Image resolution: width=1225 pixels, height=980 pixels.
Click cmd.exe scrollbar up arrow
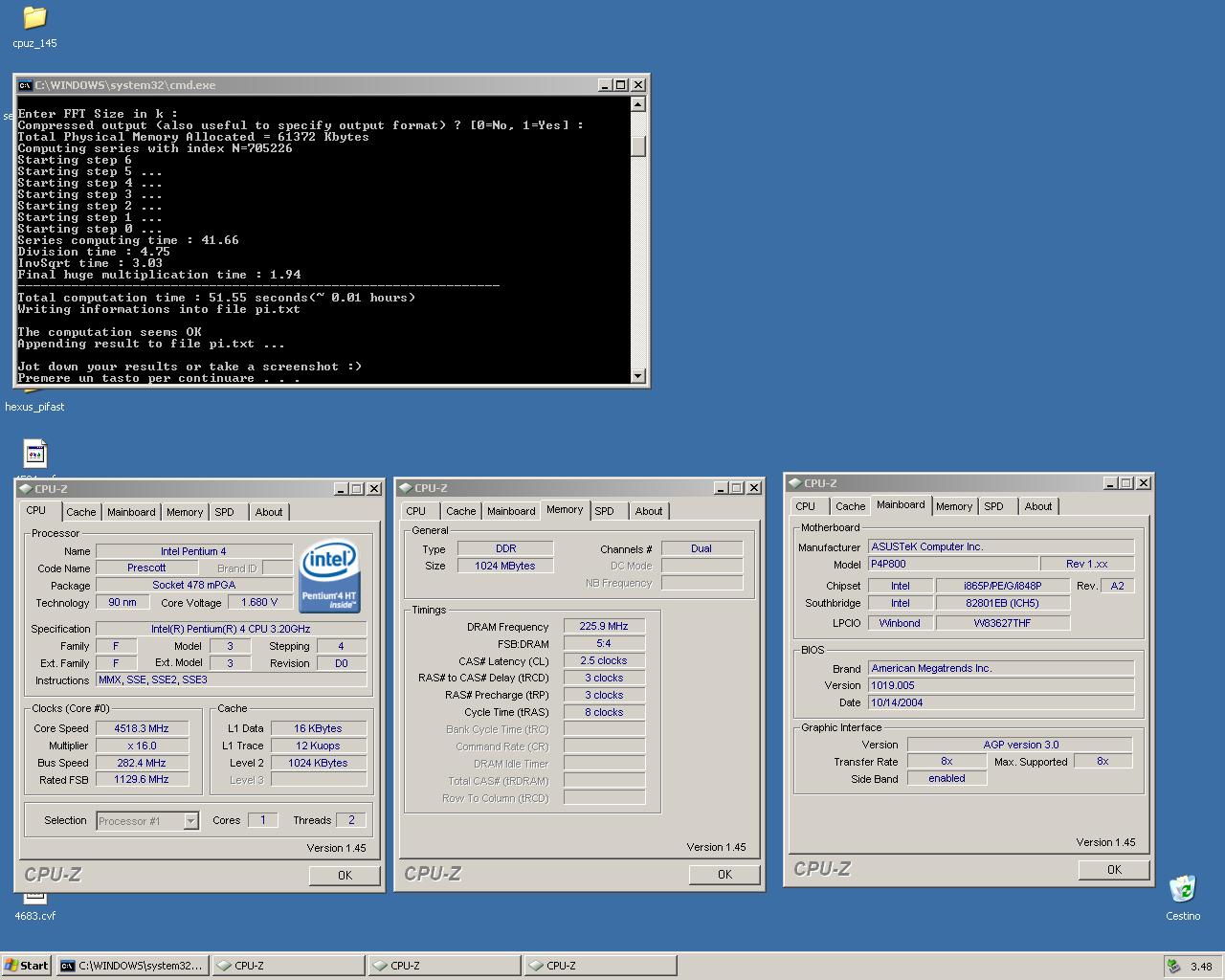pyautogui.click(x=638, y=103)
